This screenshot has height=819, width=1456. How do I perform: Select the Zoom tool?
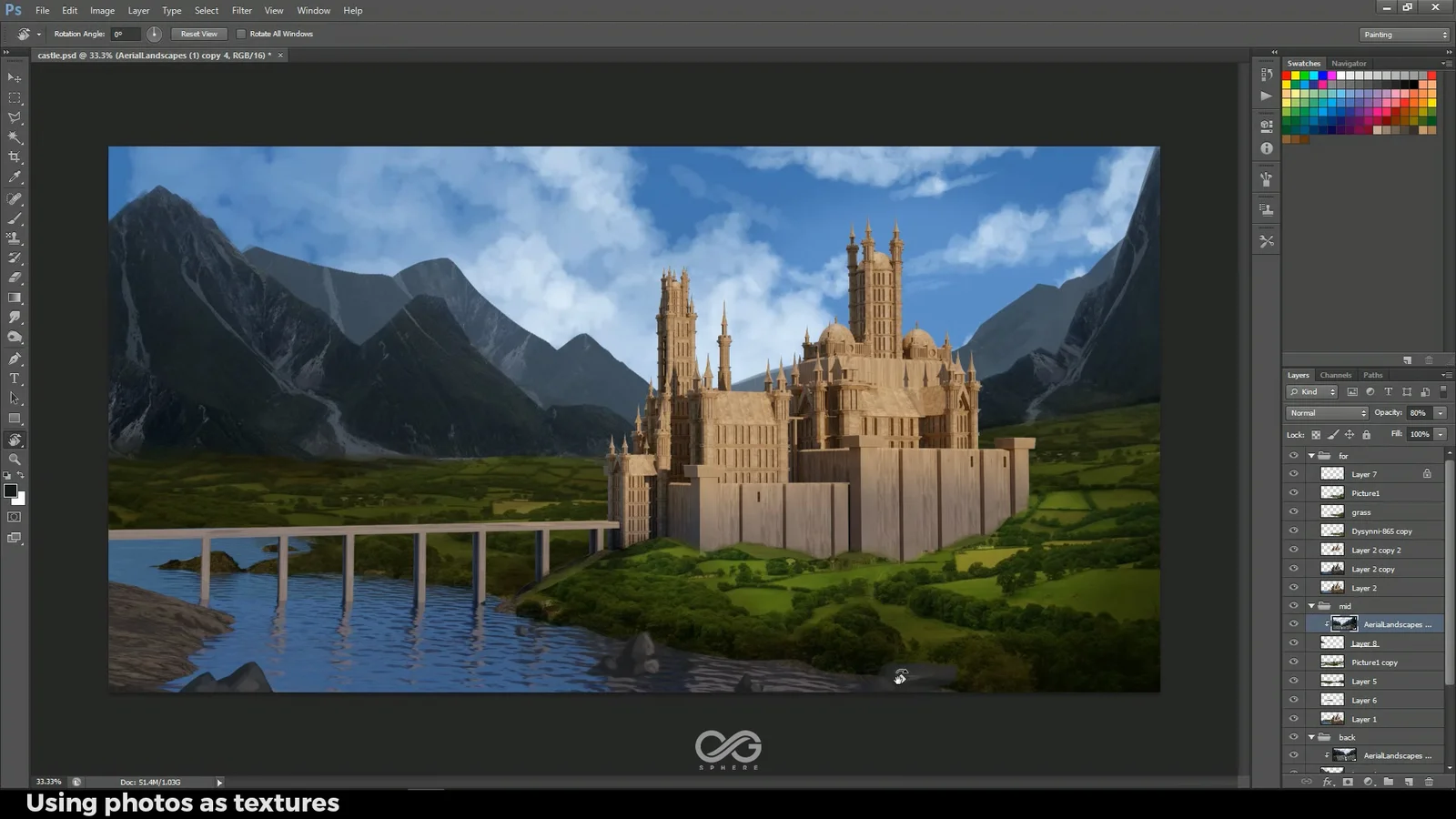tap(15, 460)
